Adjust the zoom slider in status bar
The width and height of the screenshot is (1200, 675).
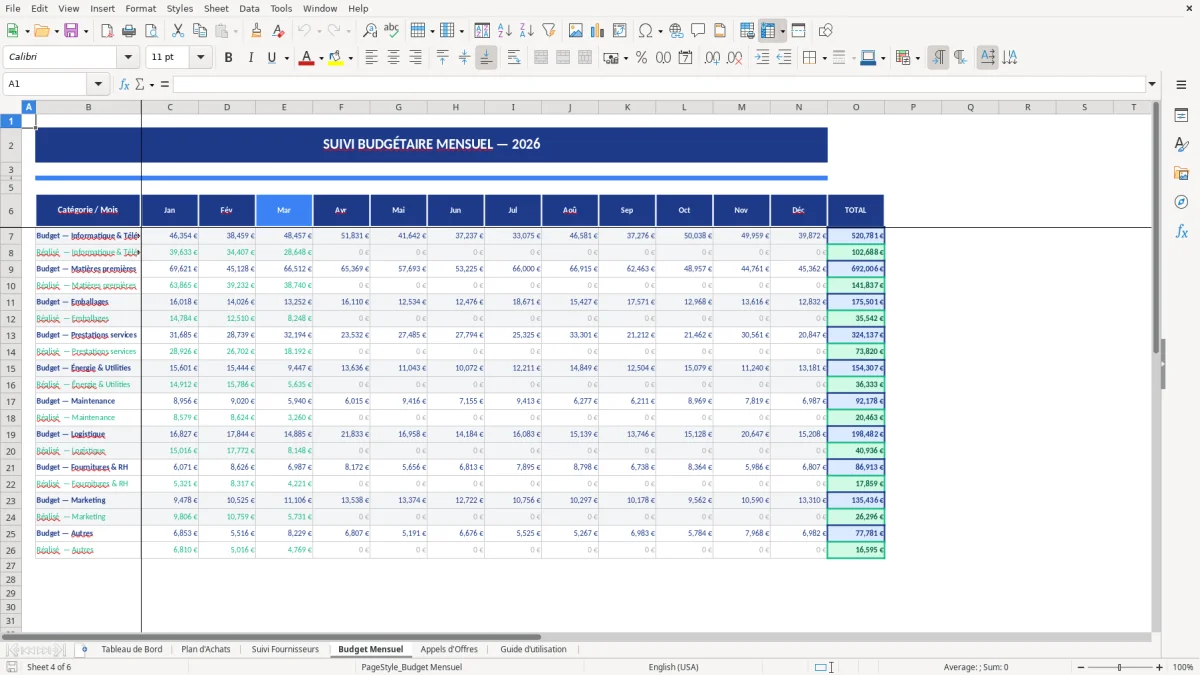[x=1119, y=667]
